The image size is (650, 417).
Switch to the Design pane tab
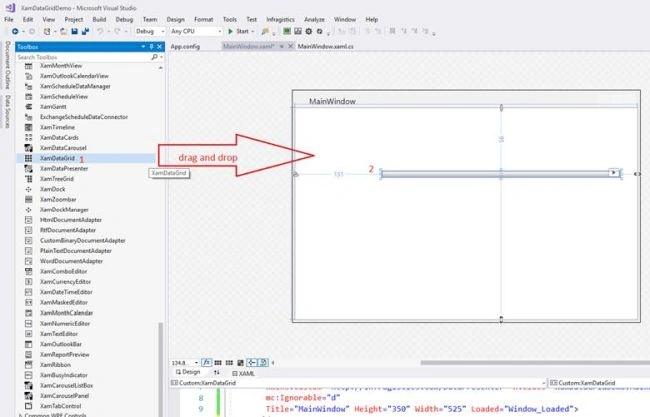pos(188,372)
